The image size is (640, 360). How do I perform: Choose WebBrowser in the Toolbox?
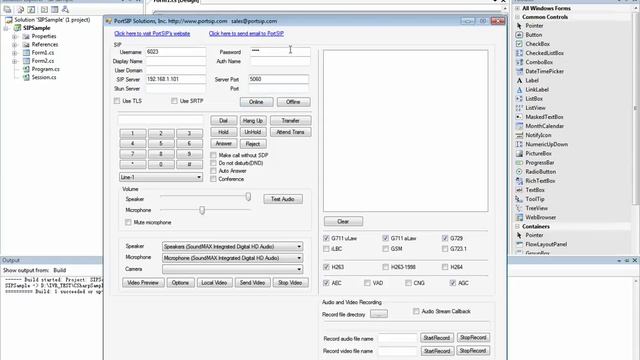(x=540, y=218)
